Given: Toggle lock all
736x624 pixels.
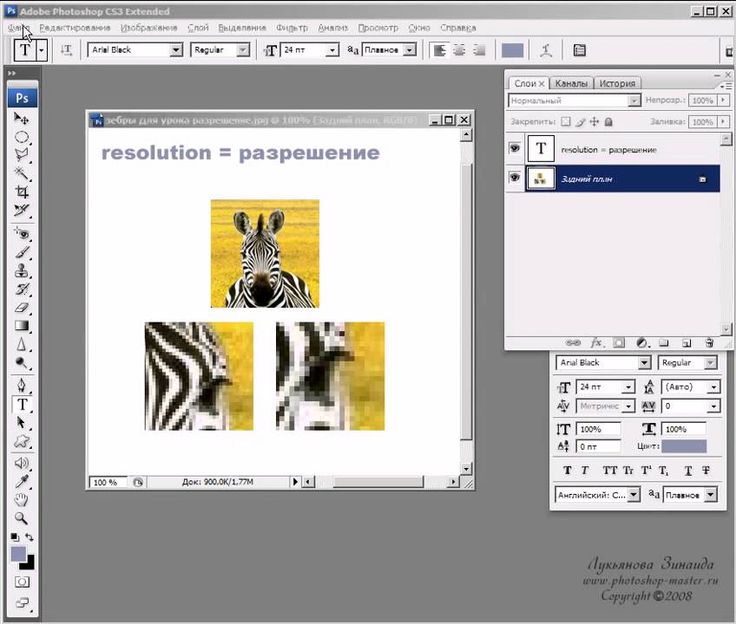Looking at the screenshot, I should [608, 122].
